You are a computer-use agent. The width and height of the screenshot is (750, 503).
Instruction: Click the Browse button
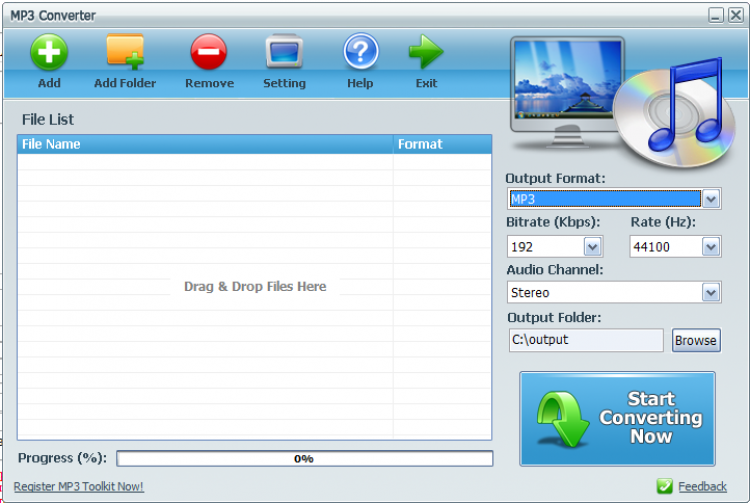[x=696, y=340]
